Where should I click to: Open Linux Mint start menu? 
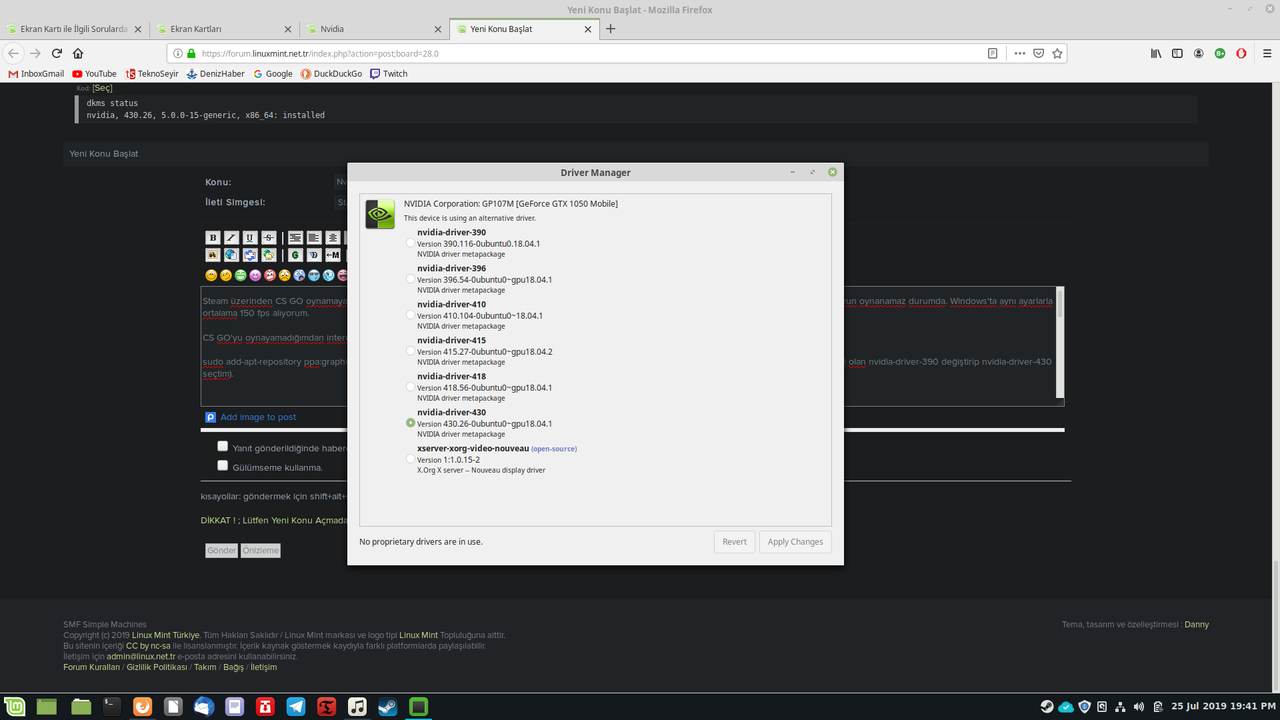[x=15, y=707]
